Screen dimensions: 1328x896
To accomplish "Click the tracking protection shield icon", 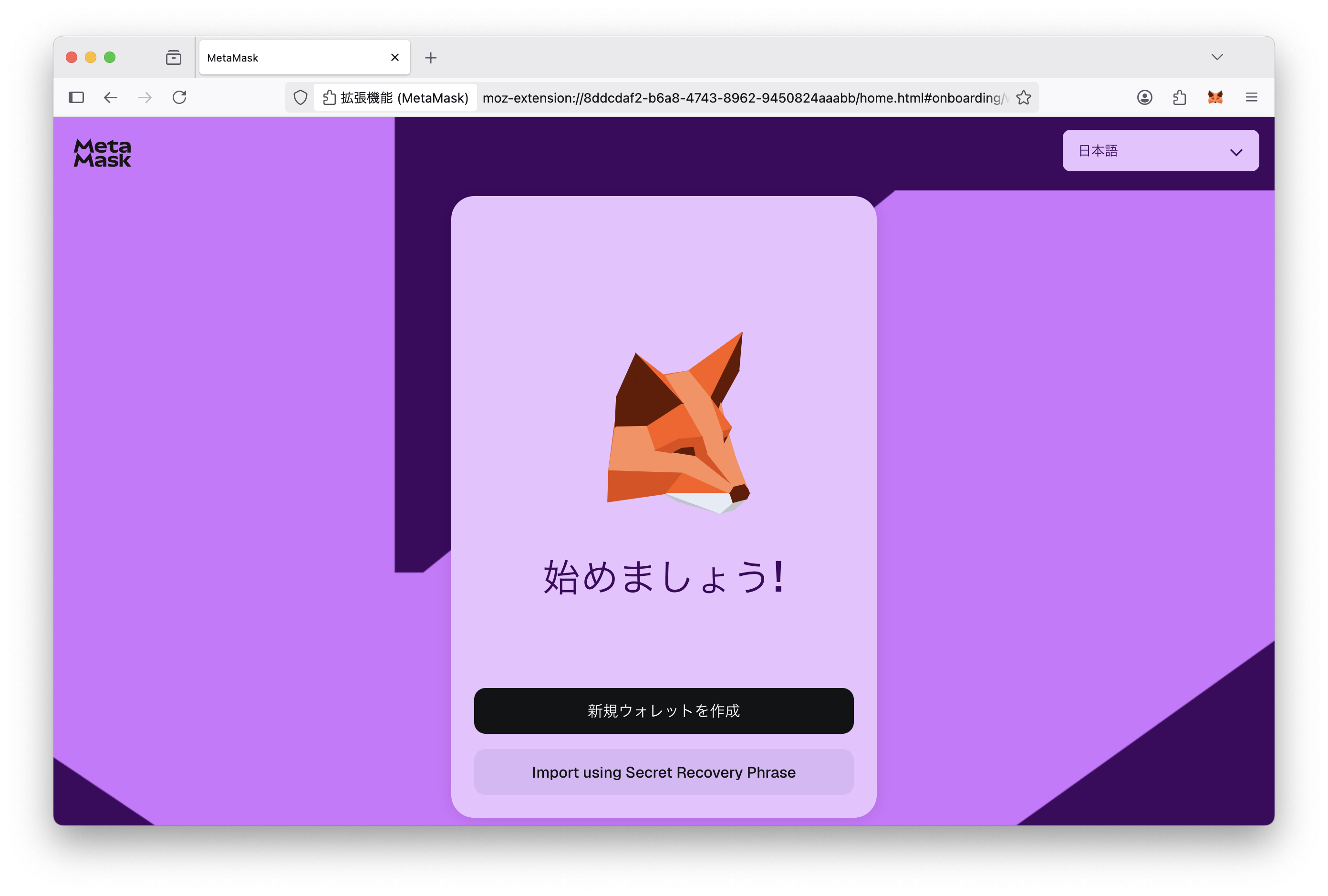I will pyautogui.click(x=300, y=98).
